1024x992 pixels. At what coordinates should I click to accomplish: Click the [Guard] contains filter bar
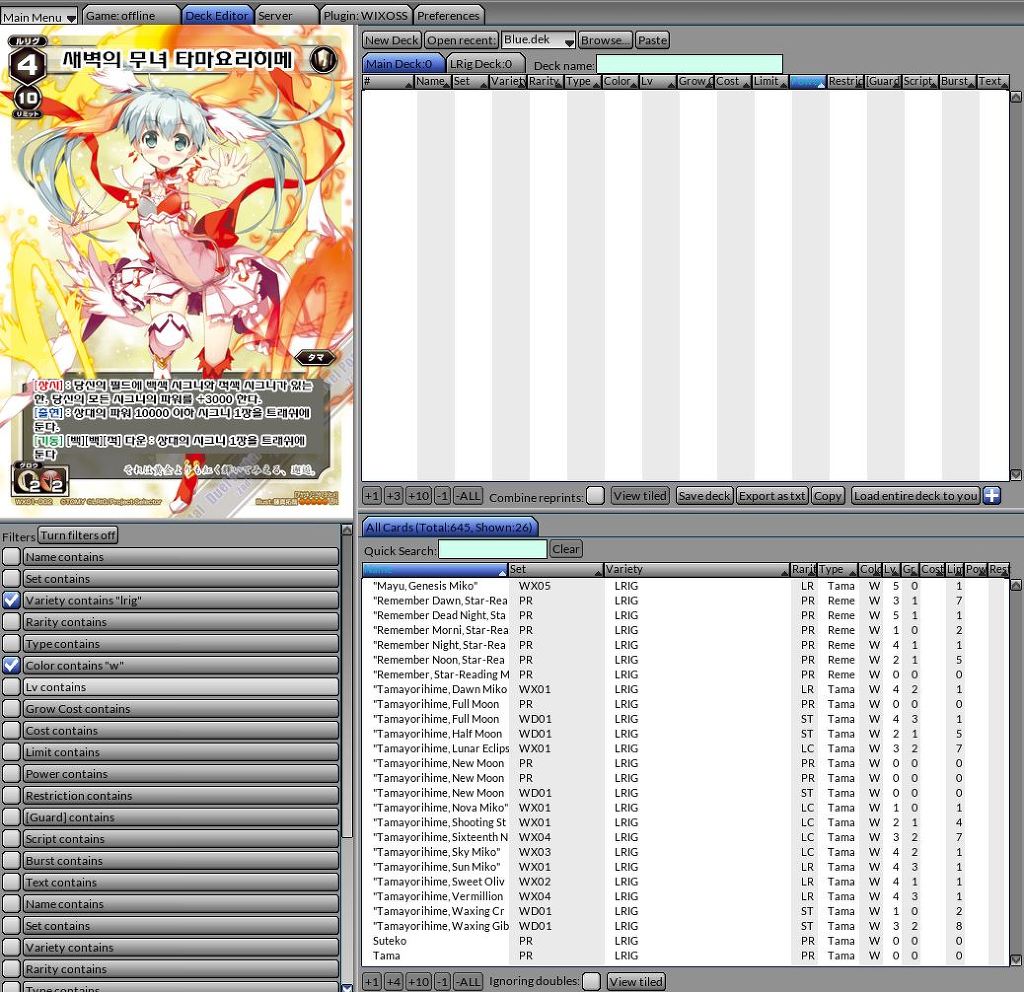click(x=181, y=817)
